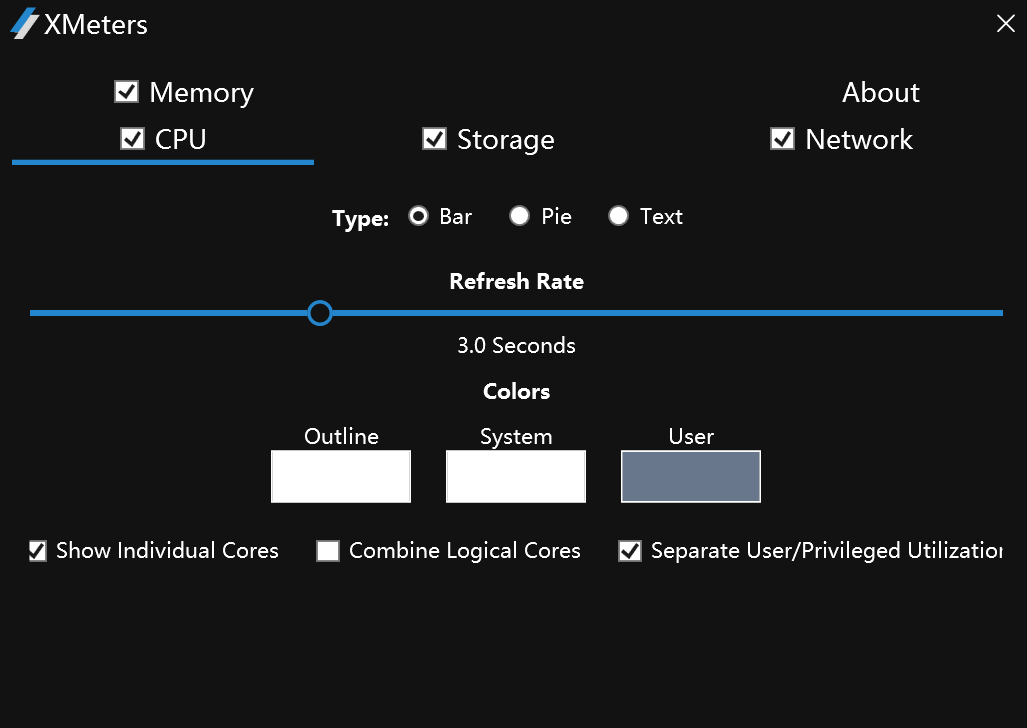Image resolution: width=1027 pixels, height=728 pixels.
Task: Switch to the Memory tab label
Action: (201, 93)
